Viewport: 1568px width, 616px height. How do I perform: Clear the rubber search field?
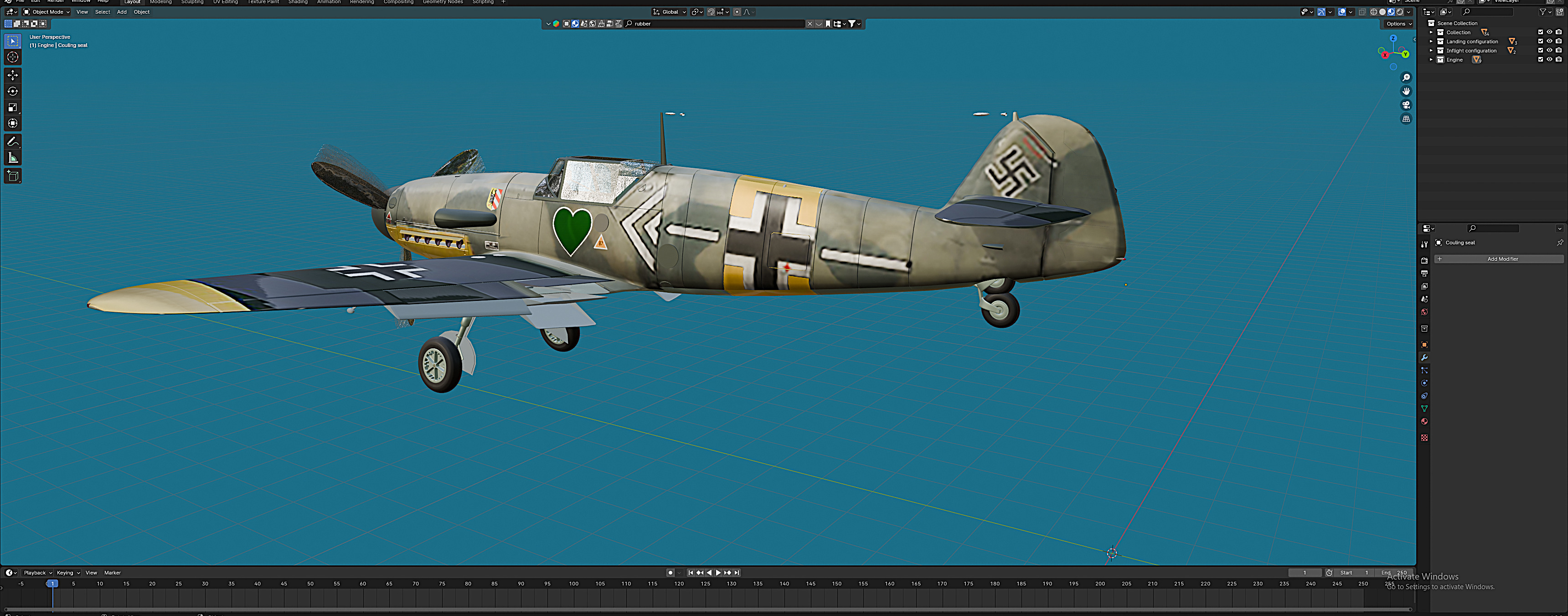(x=810, y=24)
